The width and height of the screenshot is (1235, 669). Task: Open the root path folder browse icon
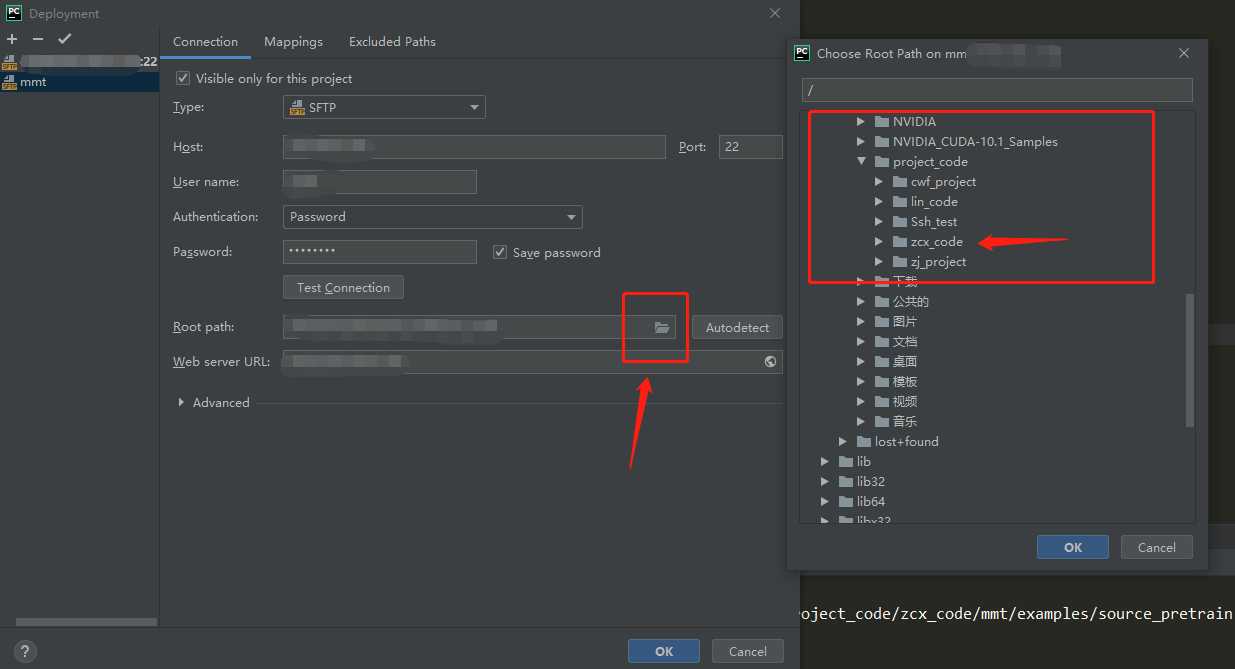(x=662, y=327)
